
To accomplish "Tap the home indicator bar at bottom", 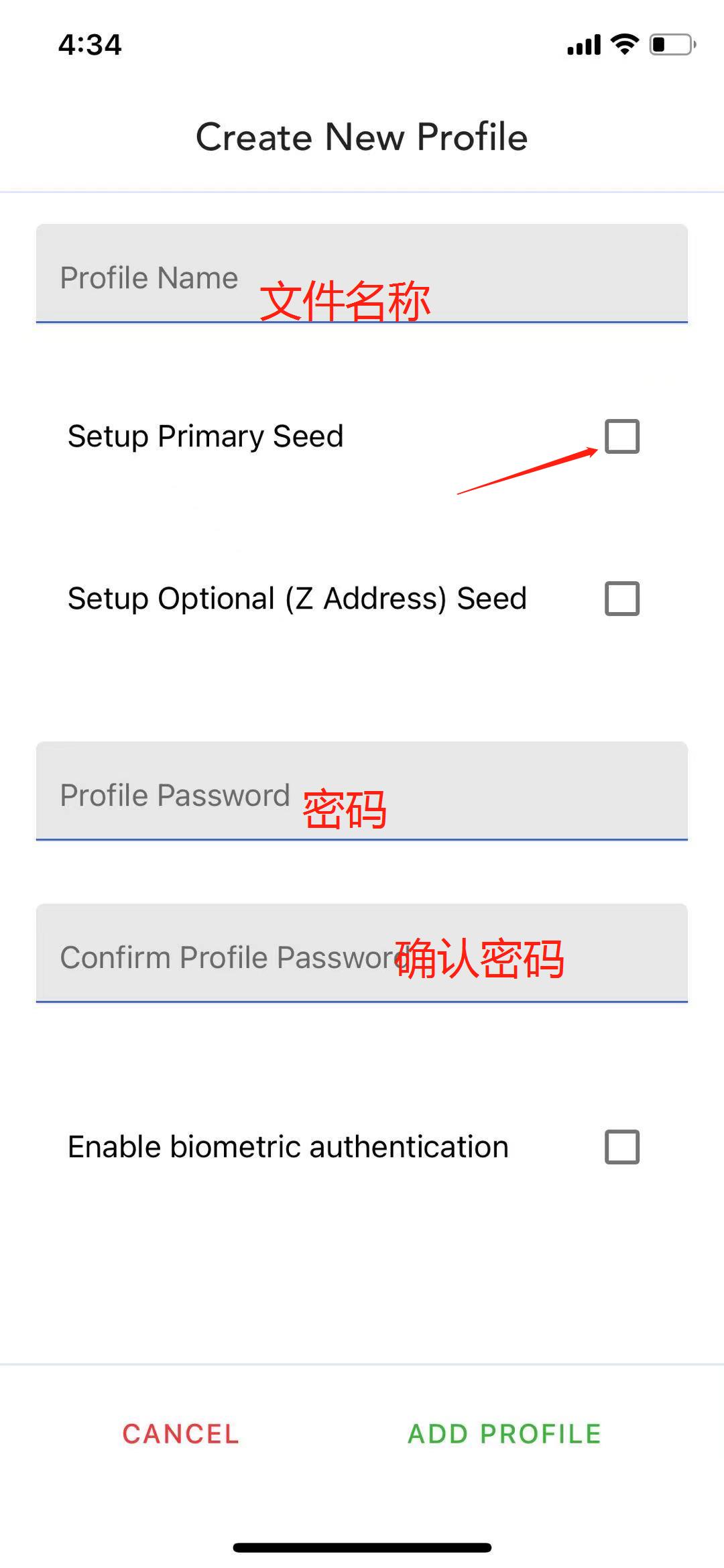I will click(x=362, y=1548).
